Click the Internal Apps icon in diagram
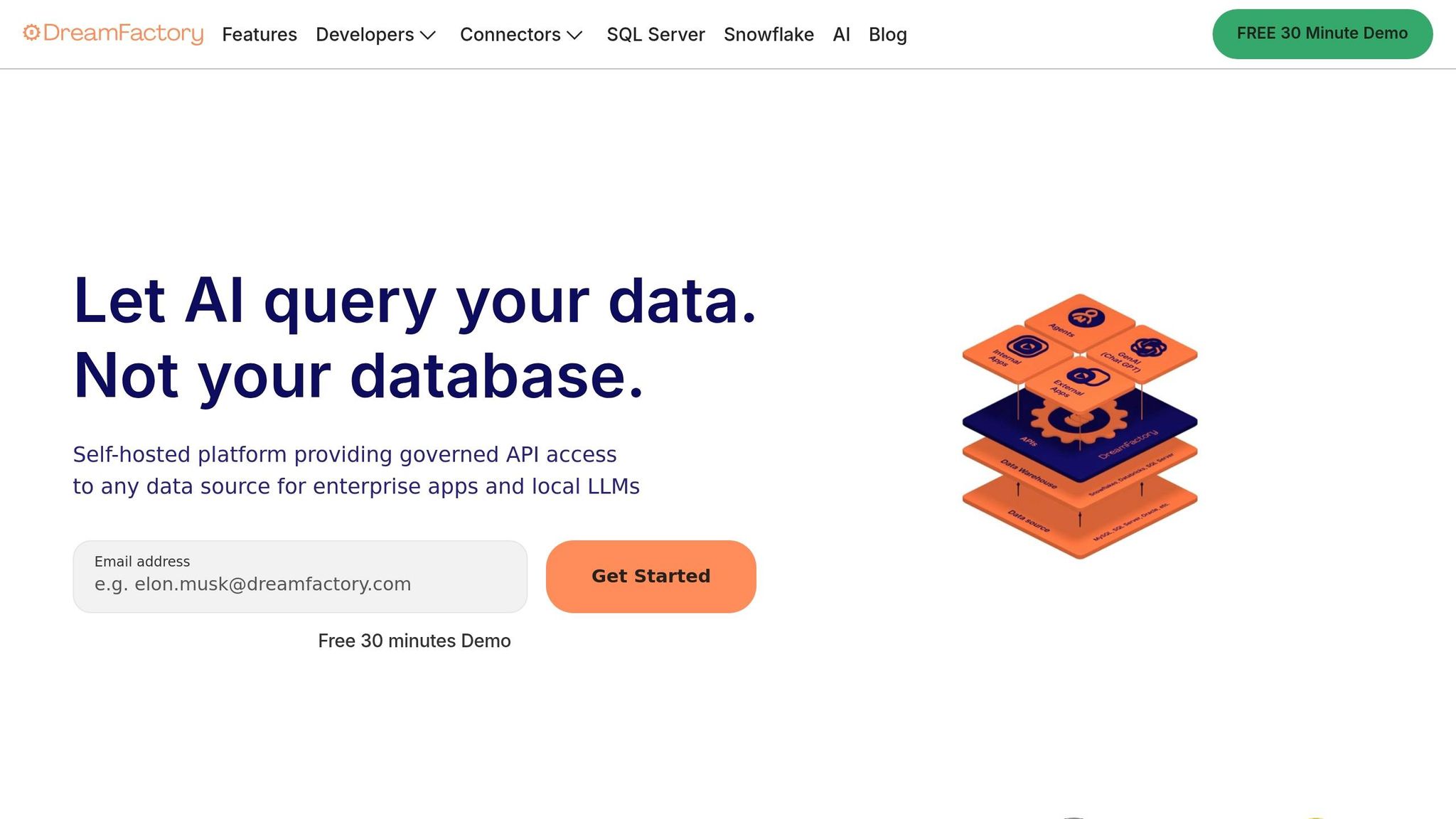Screen dimensions: 1456x819 (x=1027, y=347)
